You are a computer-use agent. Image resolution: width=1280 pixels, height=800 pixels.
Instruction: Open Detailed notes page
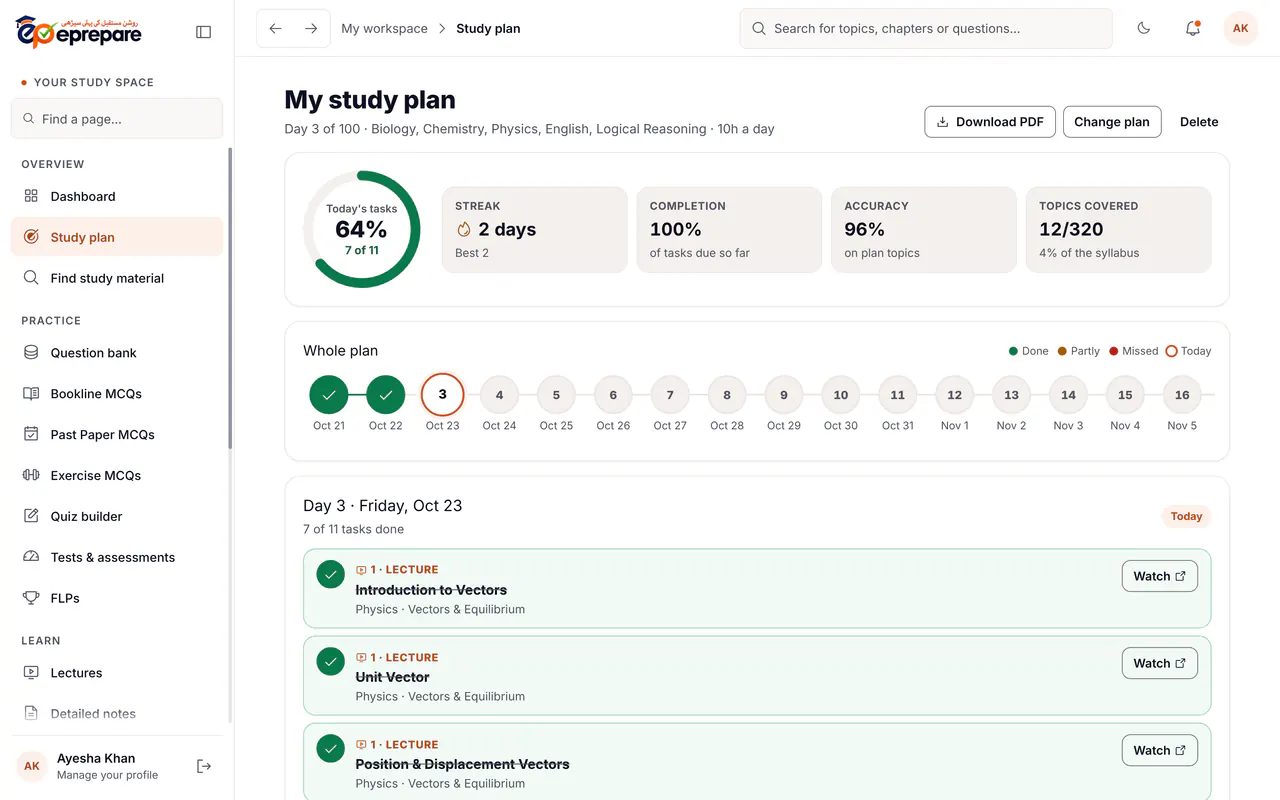[117, 713]
